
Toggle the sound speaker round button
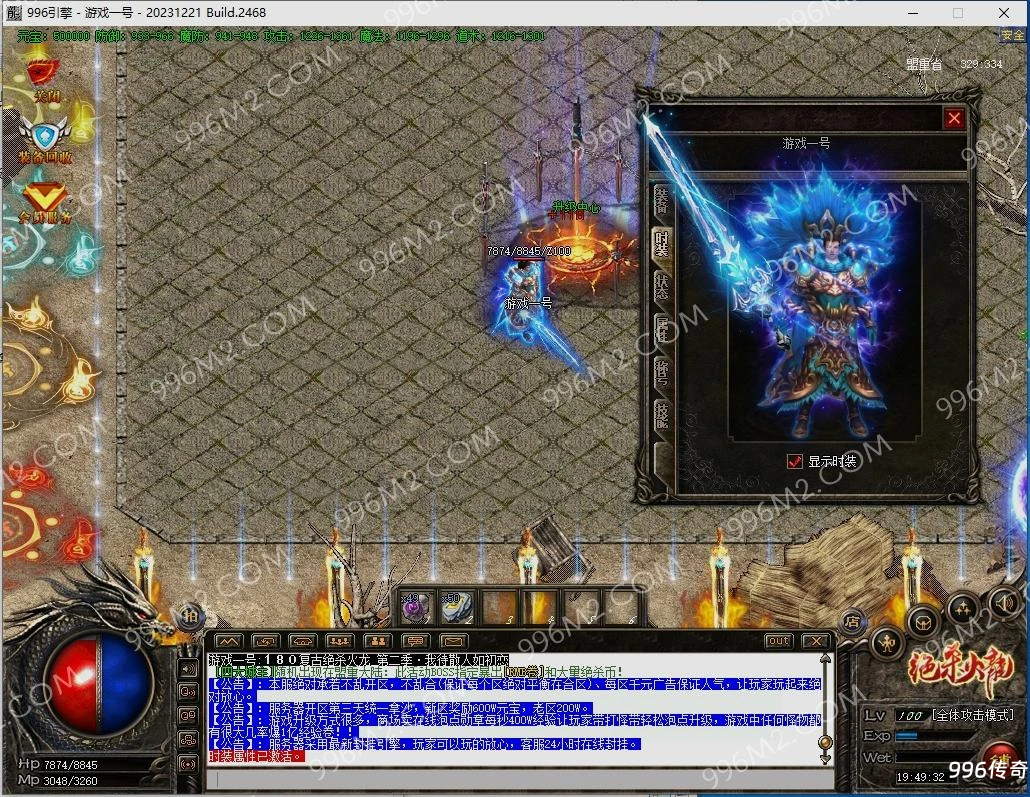pos(1004,602)
